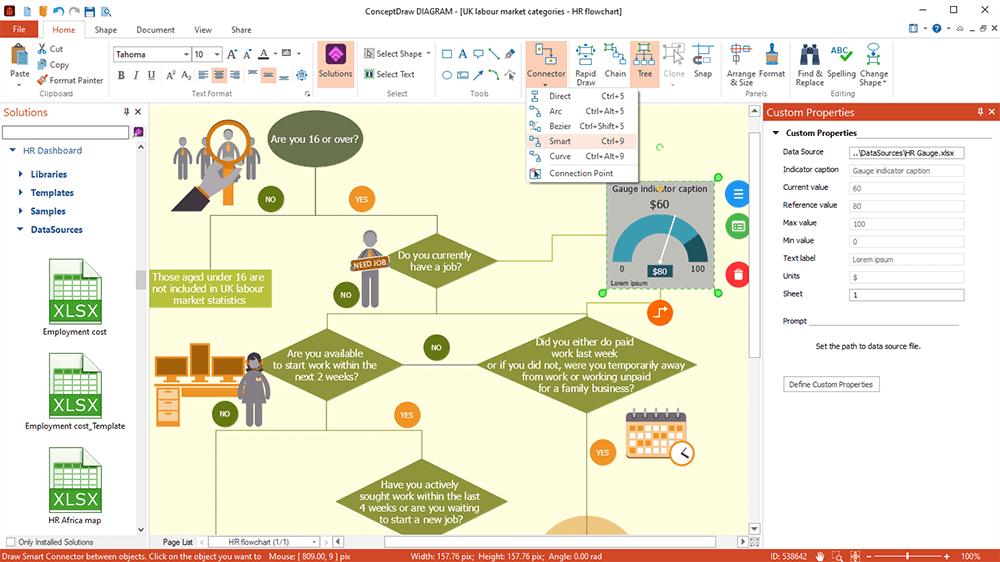Toggle underline text formatting
Viewport: 1000px width, 562px height.
pyautogui.click(x=150, y=75)
